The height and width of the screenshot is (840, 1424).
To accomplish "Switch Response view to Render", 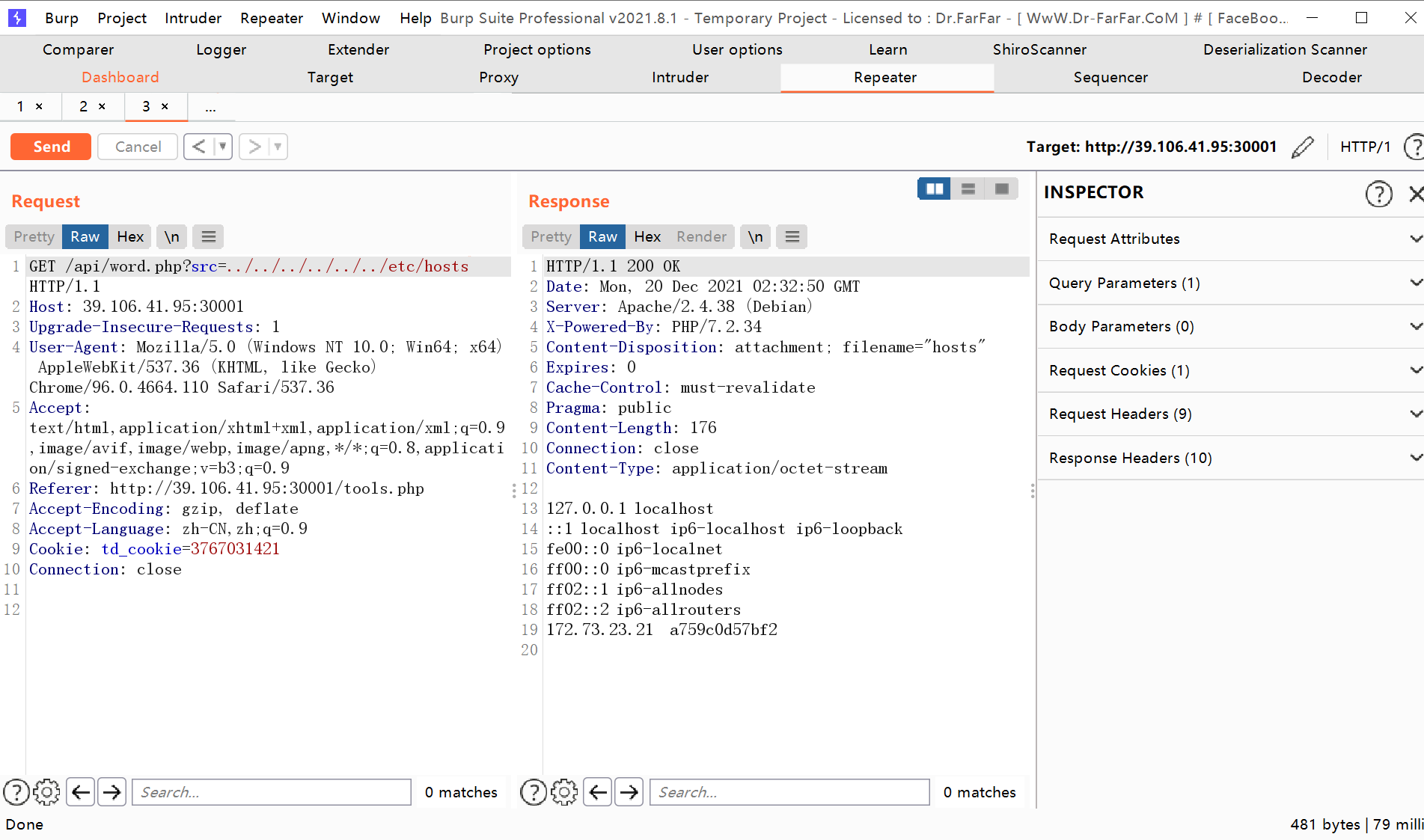I will (x=702, y=236).
